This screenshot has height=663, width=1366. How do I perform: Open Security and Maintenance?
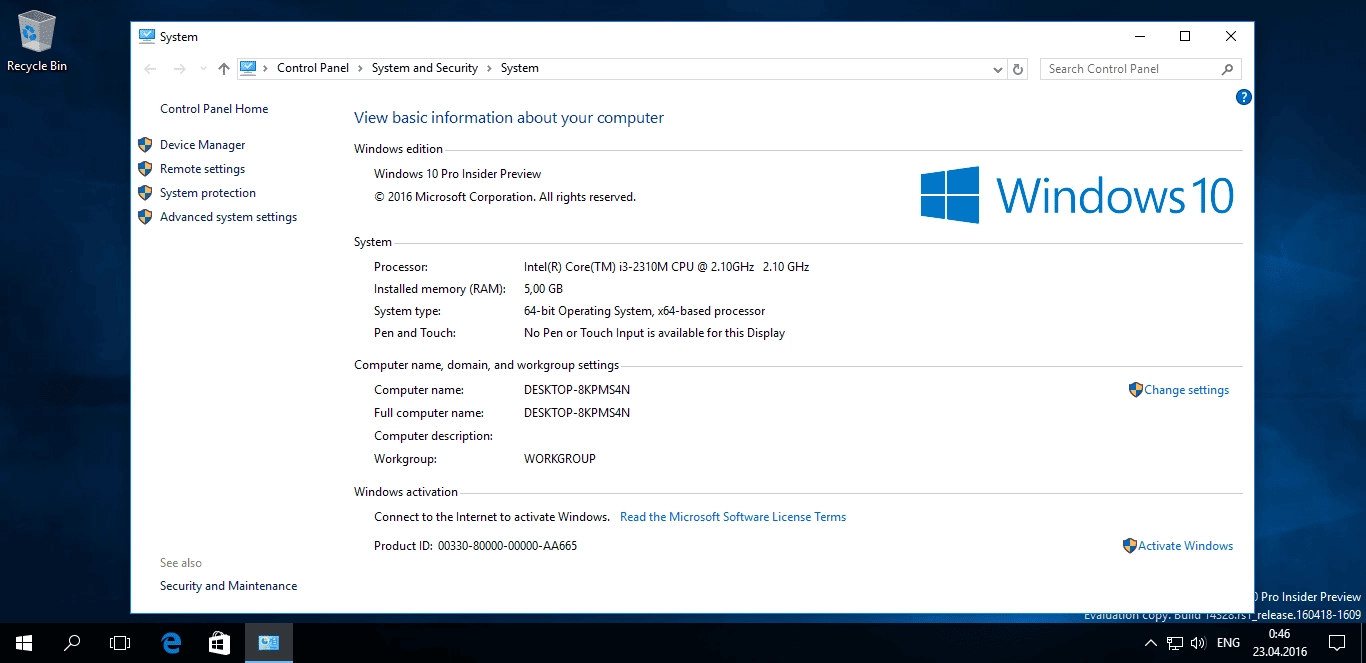(228, 586)
